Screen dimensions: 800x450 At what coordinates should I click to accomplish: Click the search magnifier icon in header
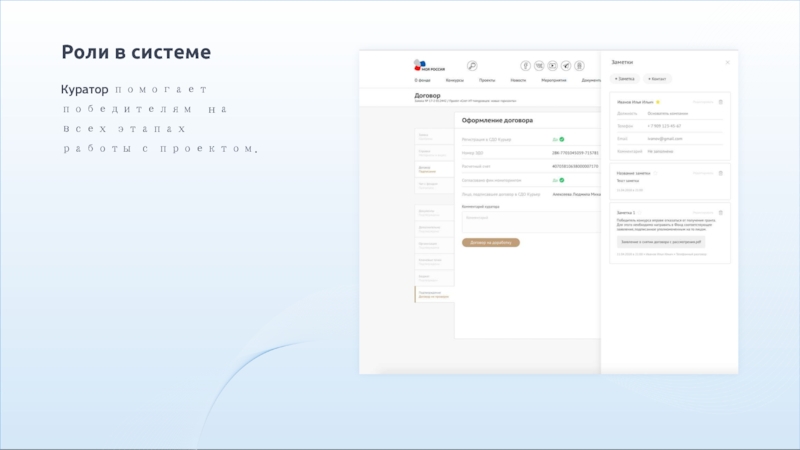[472, 65]
